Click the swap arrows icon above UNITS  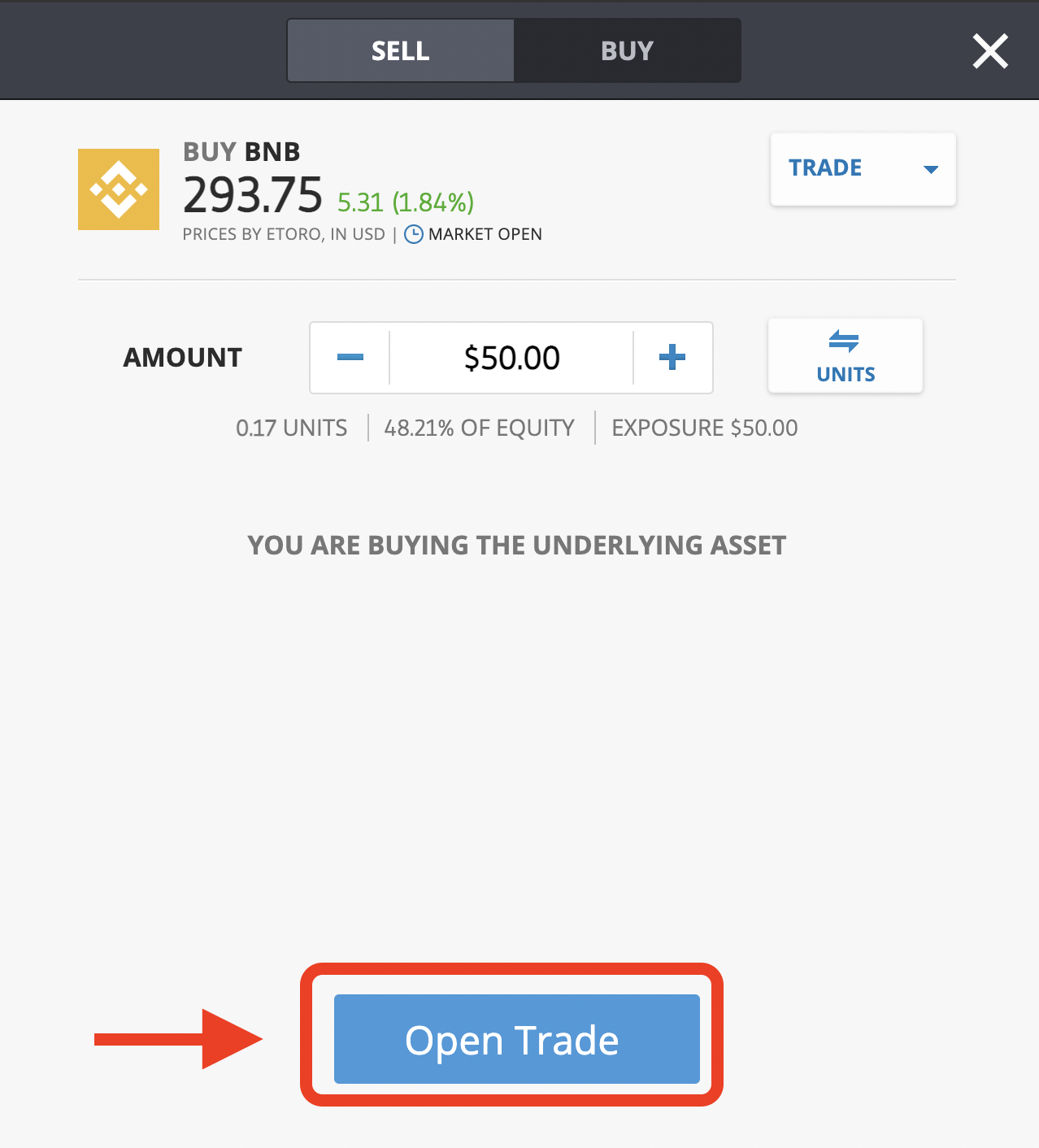[x=844, y=341]
